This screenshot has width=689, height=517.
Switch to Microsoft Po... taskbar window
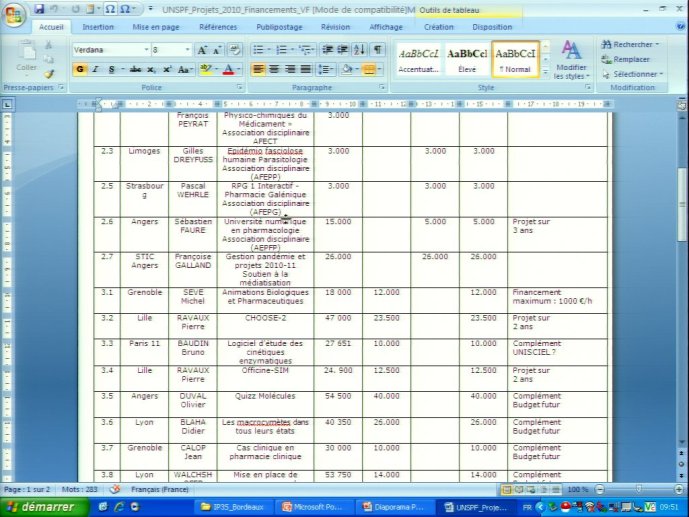[x=312, y=507]
